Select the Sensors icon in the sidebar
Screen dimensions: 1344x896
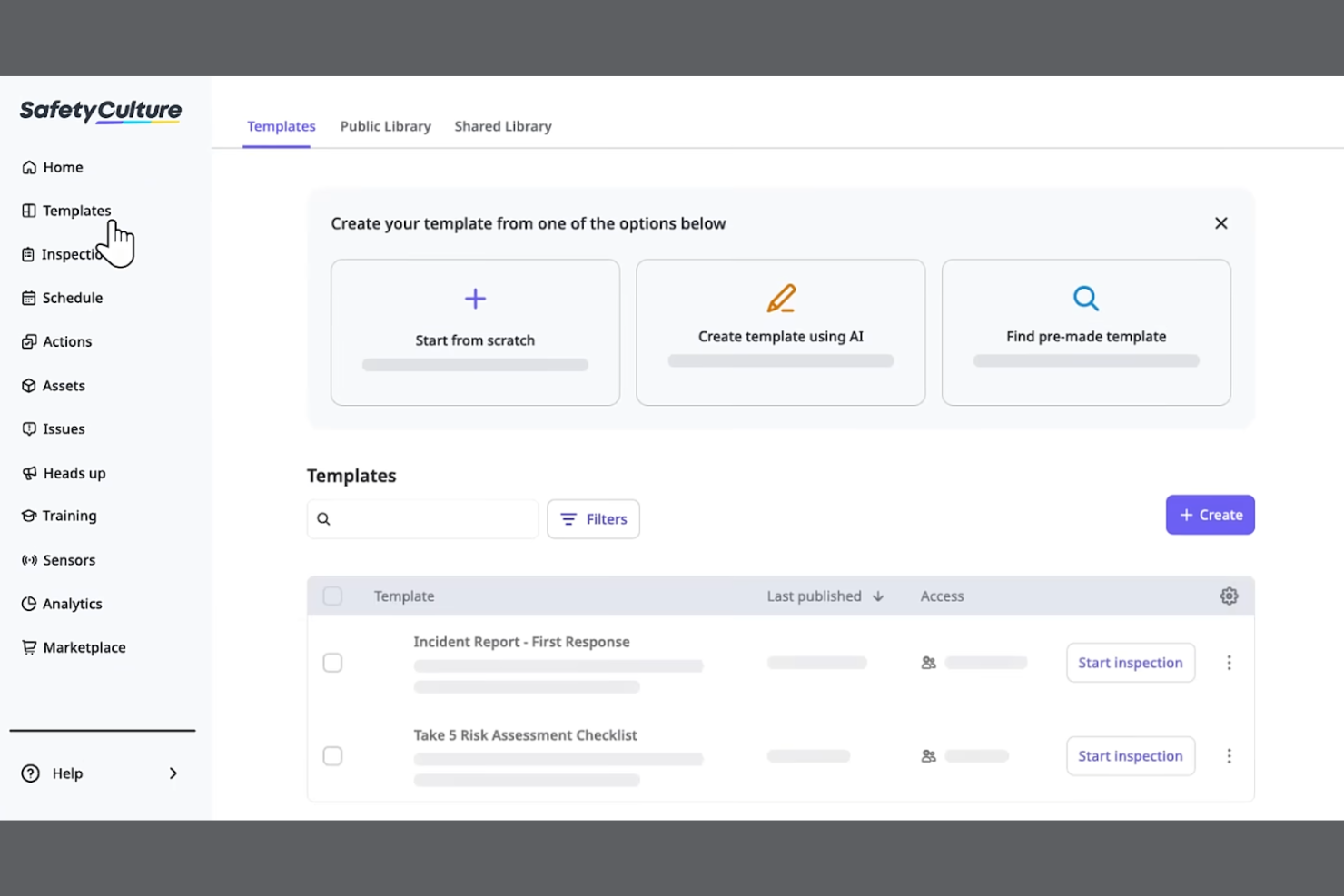point(28,560)
